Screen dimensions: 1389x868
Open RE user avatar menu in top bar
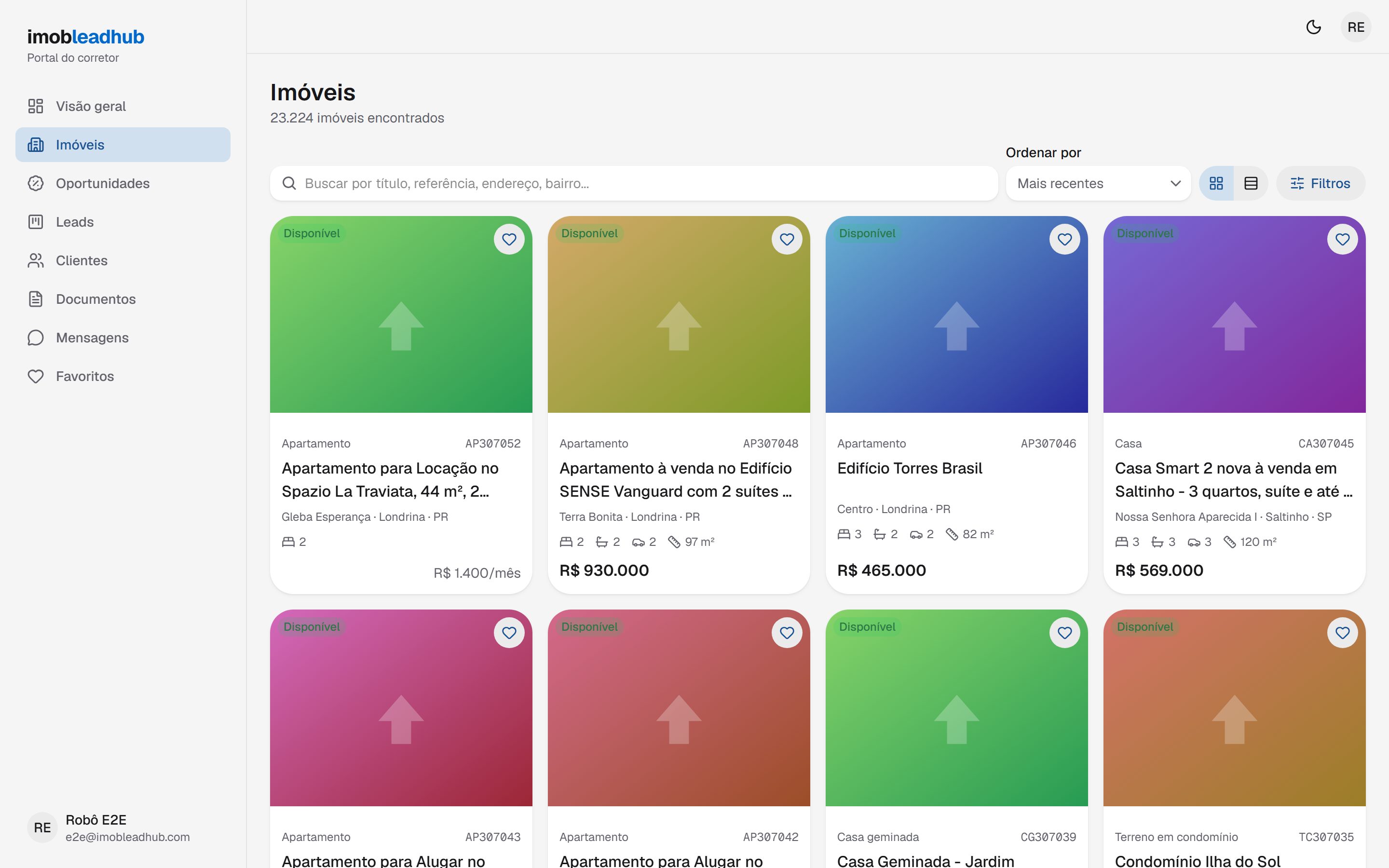1356,27
